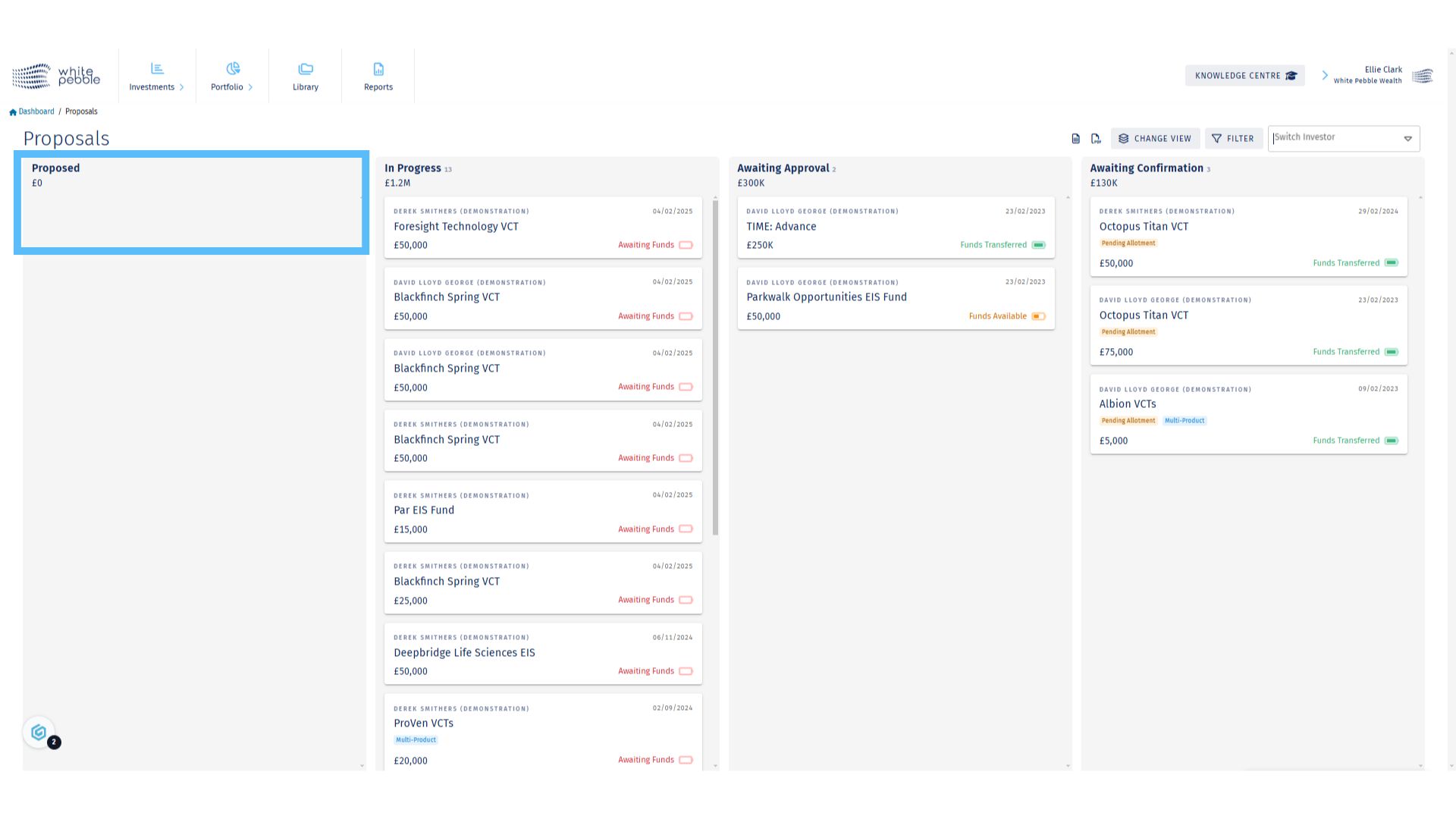
Task: Open the Portfolio section
Action: tap(231, 76)
